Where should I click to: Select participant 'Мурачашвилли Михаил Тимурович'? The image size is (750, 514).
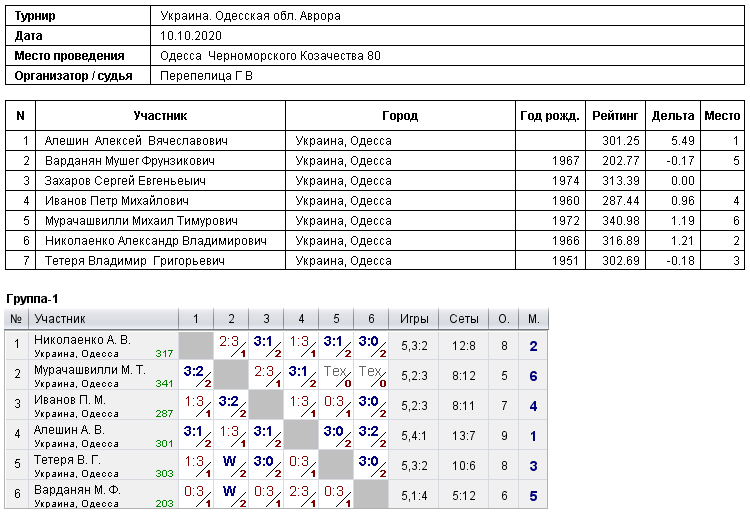(x=141, y=221)
